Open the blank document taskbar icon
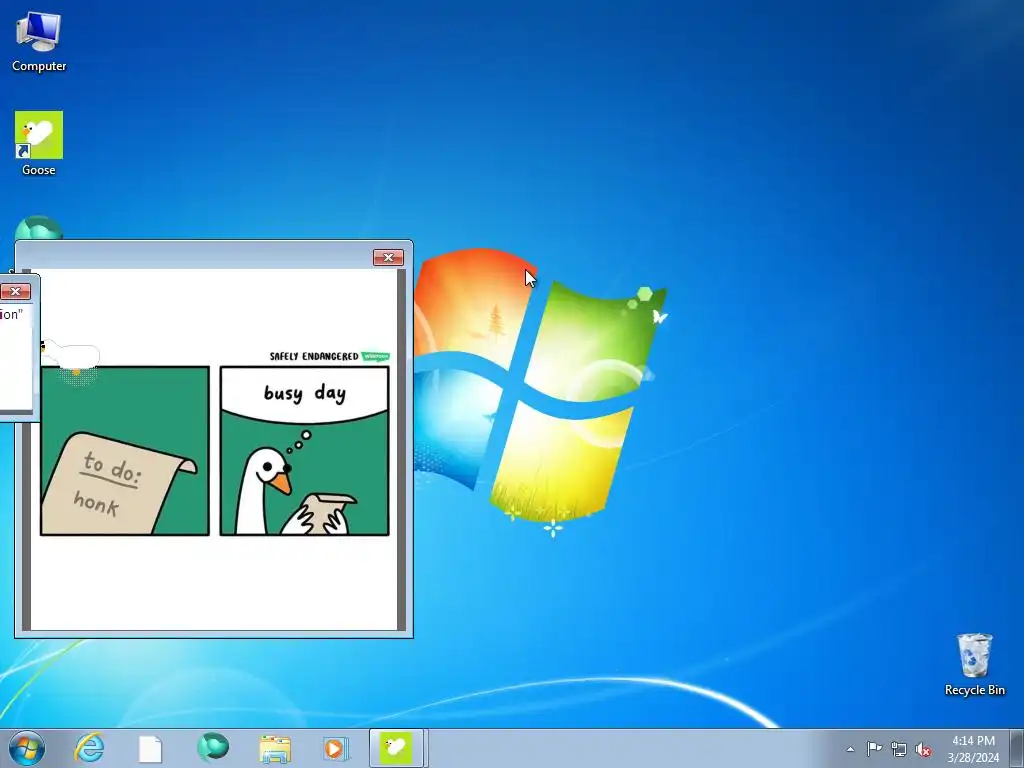 click(x=150, y=748)
